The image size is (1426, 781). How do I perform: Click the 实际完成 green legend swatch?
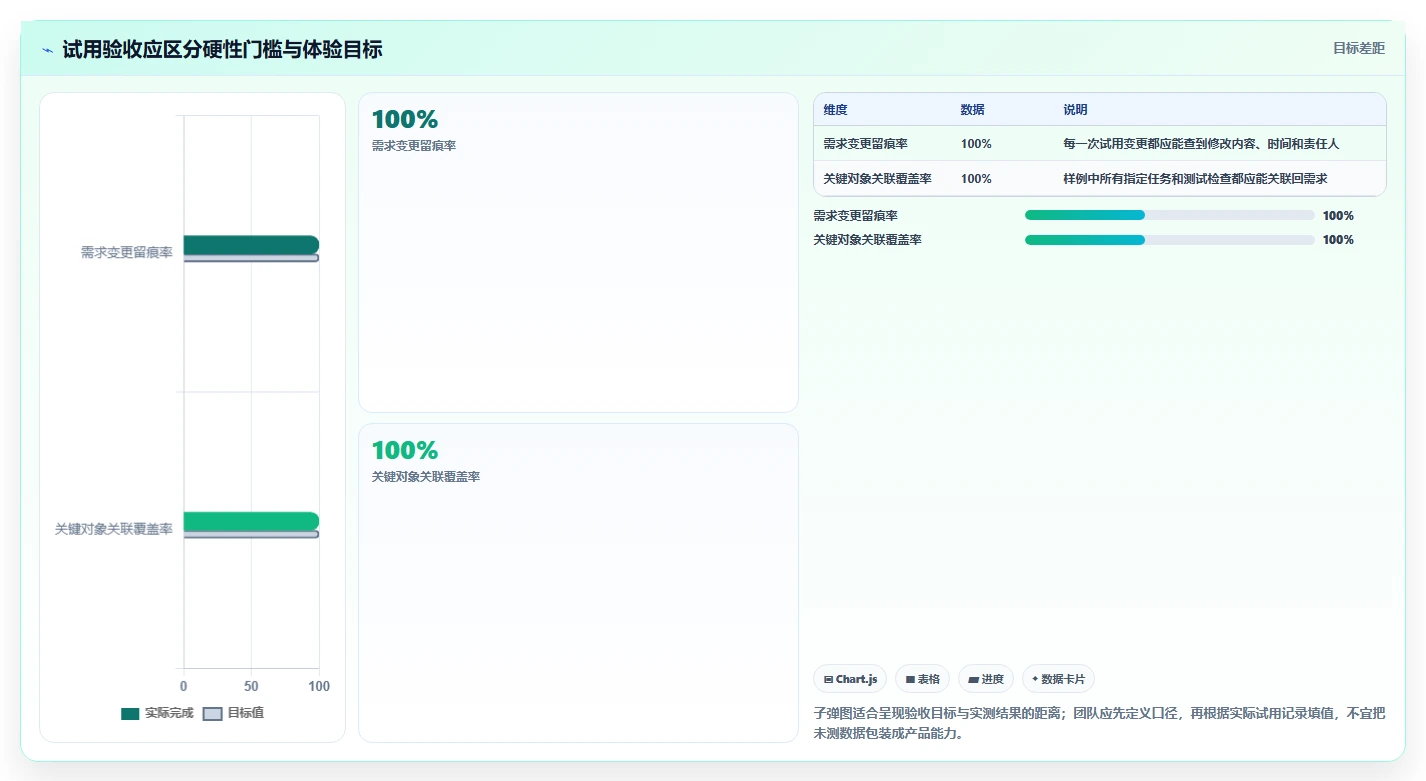click(x=130, y=714)
